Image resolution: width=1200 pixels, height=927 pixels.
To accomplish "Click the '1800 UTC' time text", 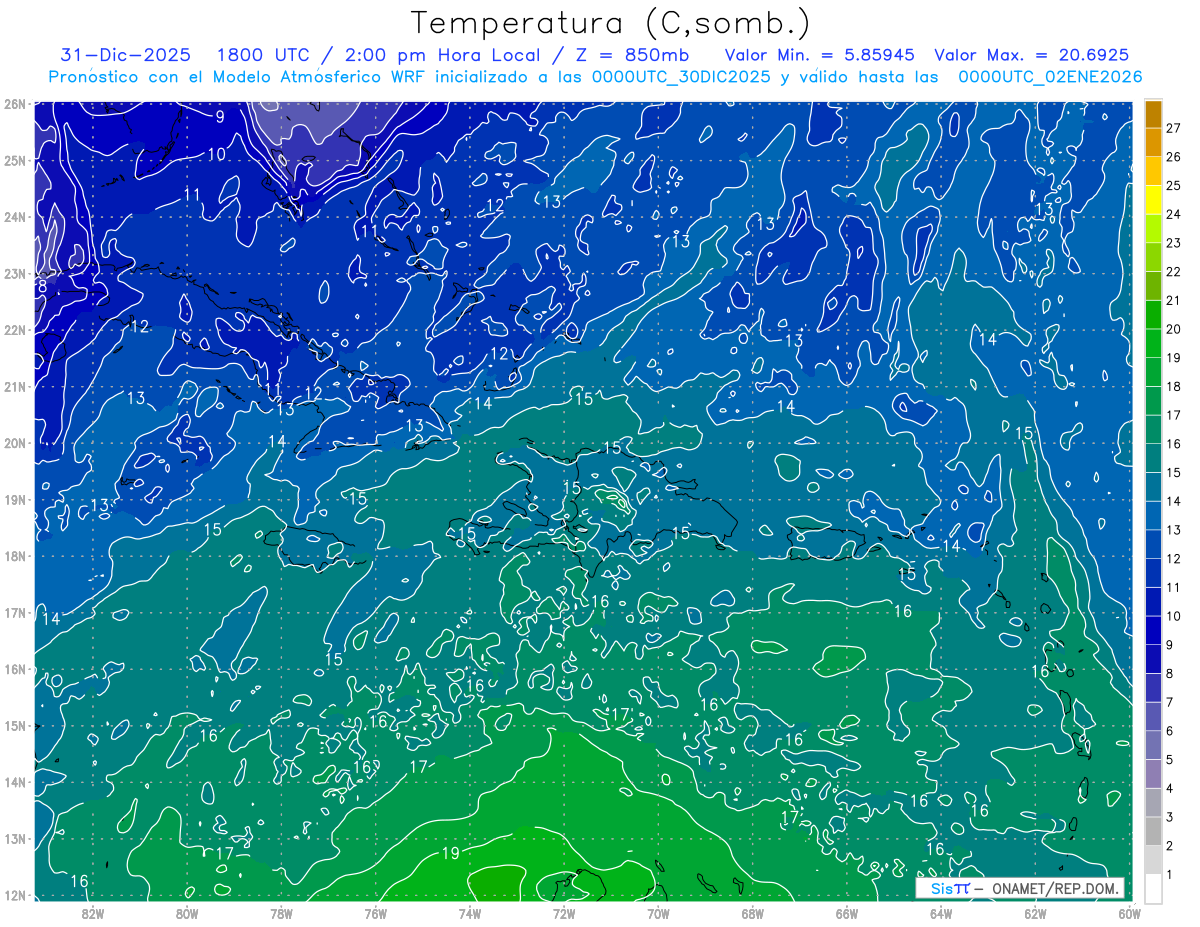I will [265, 55].
